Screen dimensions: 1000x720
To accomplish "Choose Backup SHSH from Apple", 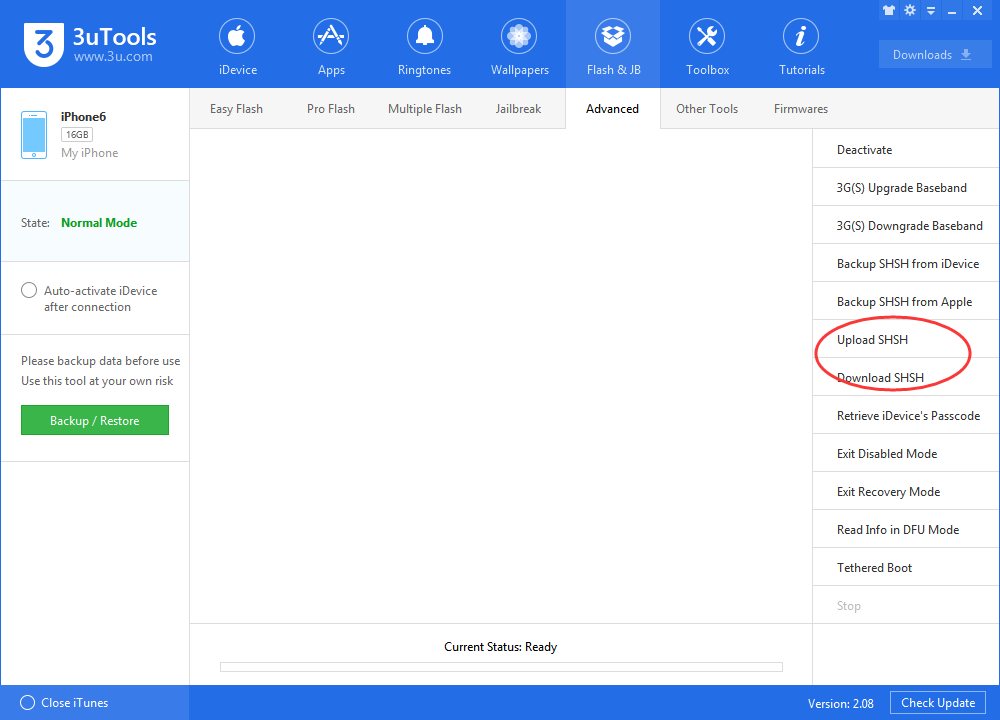I will pyautogui.click(x=906, y=301).
